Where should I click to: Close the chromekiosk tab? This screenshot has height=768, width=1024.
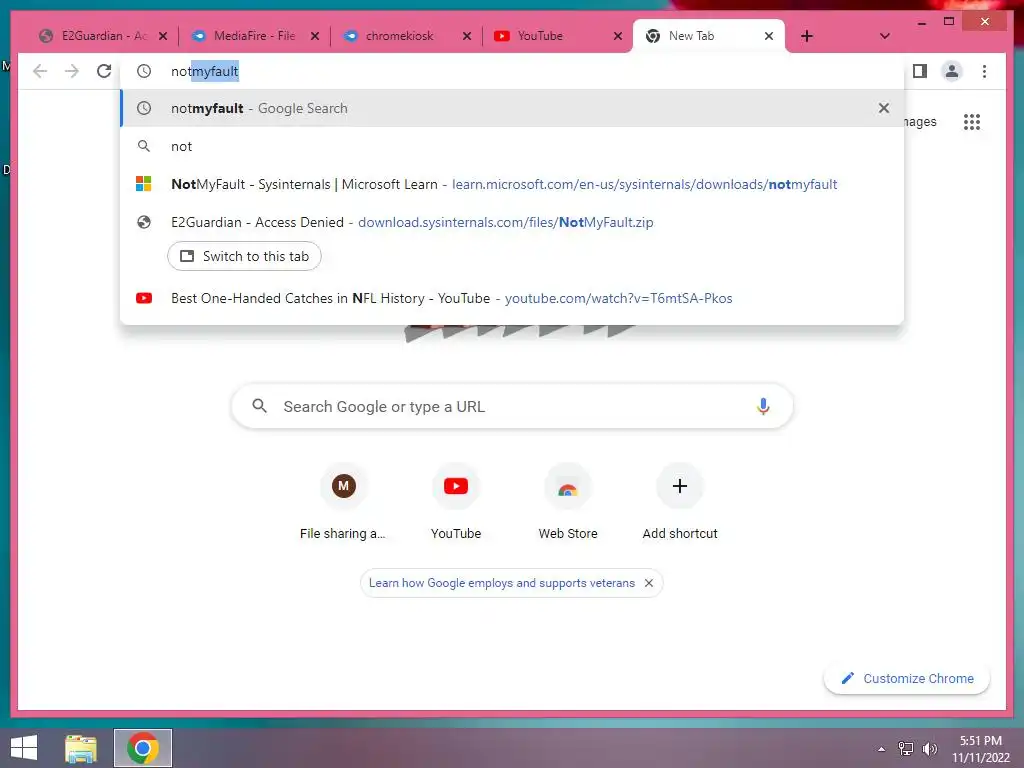coord(466,36)
